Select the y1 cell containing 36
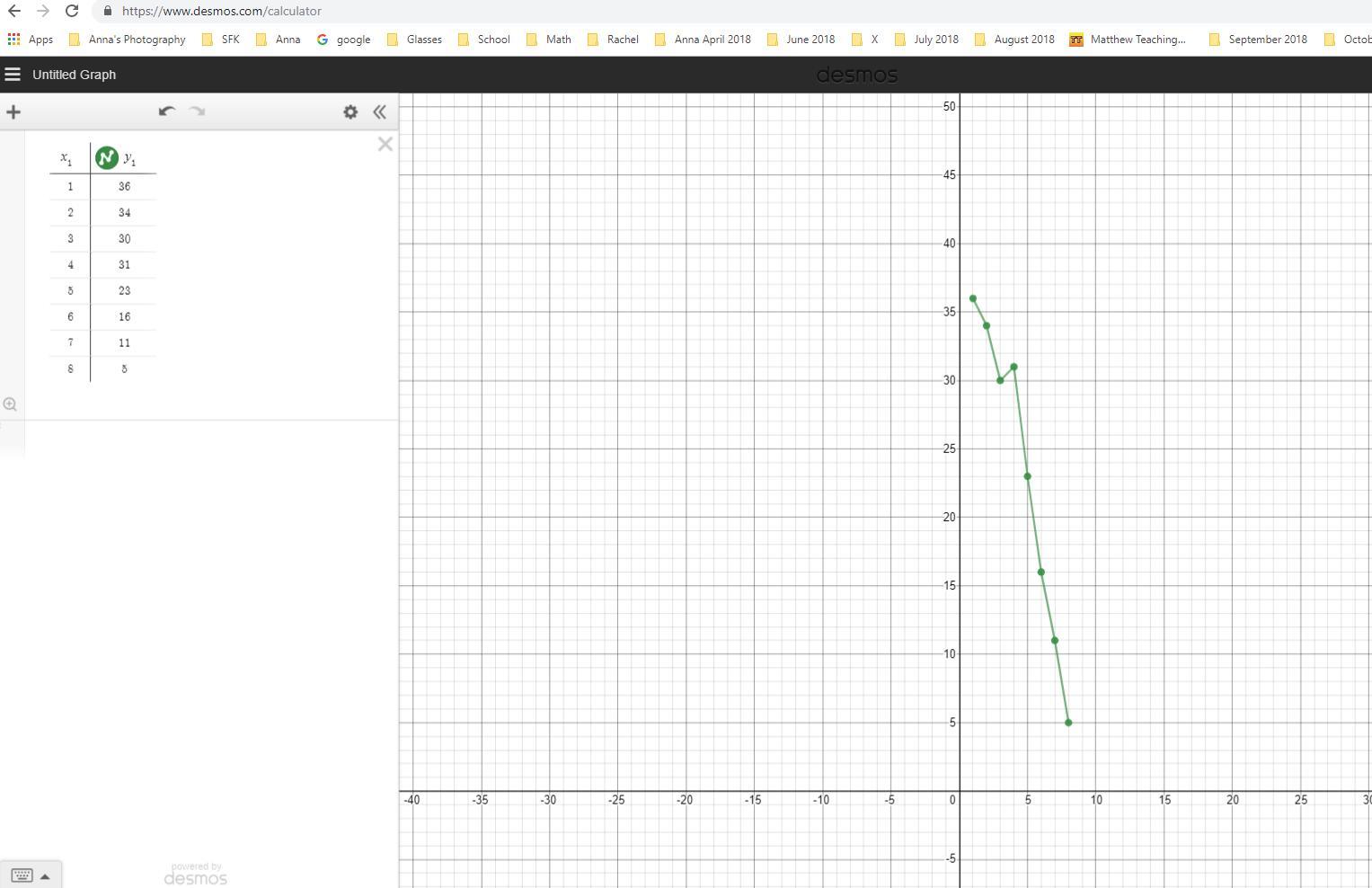This screenshot has height=888, width=1372. 124,187
